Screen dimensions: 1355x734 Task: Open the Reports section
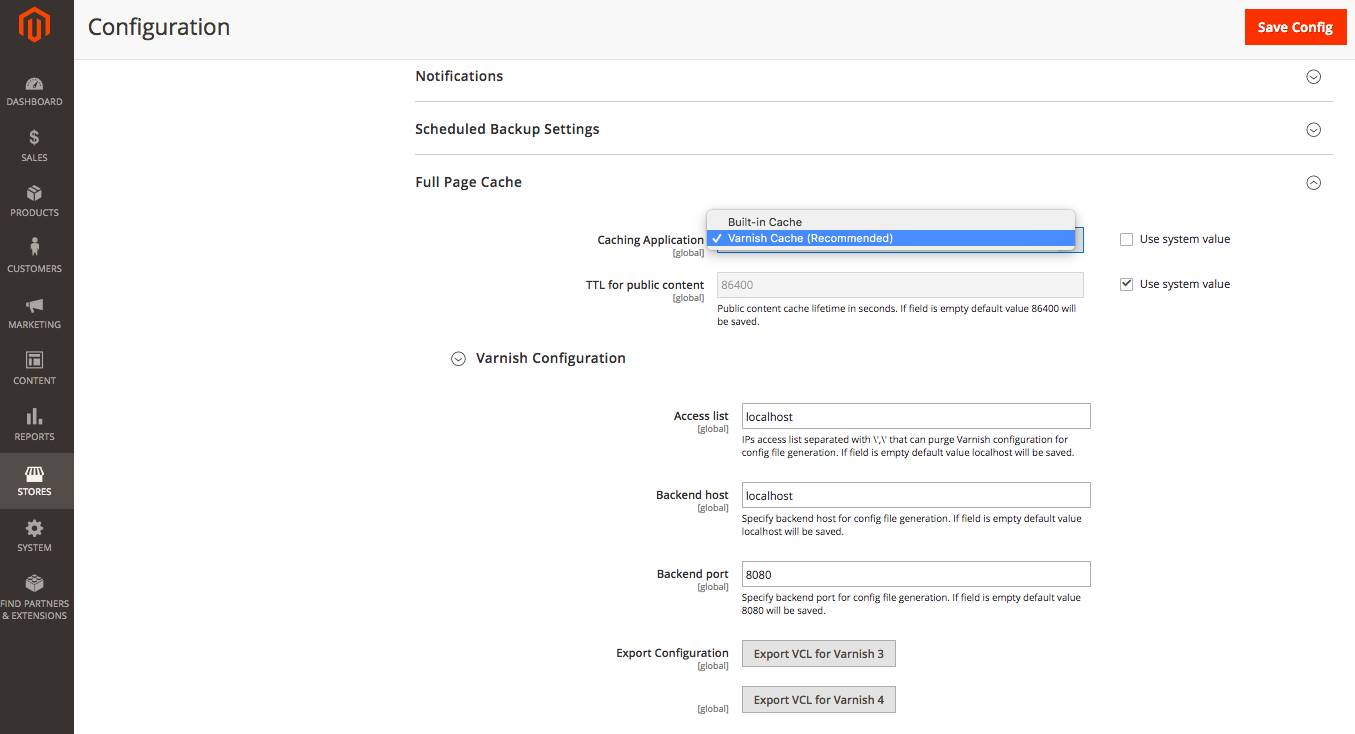pos(35,425)
